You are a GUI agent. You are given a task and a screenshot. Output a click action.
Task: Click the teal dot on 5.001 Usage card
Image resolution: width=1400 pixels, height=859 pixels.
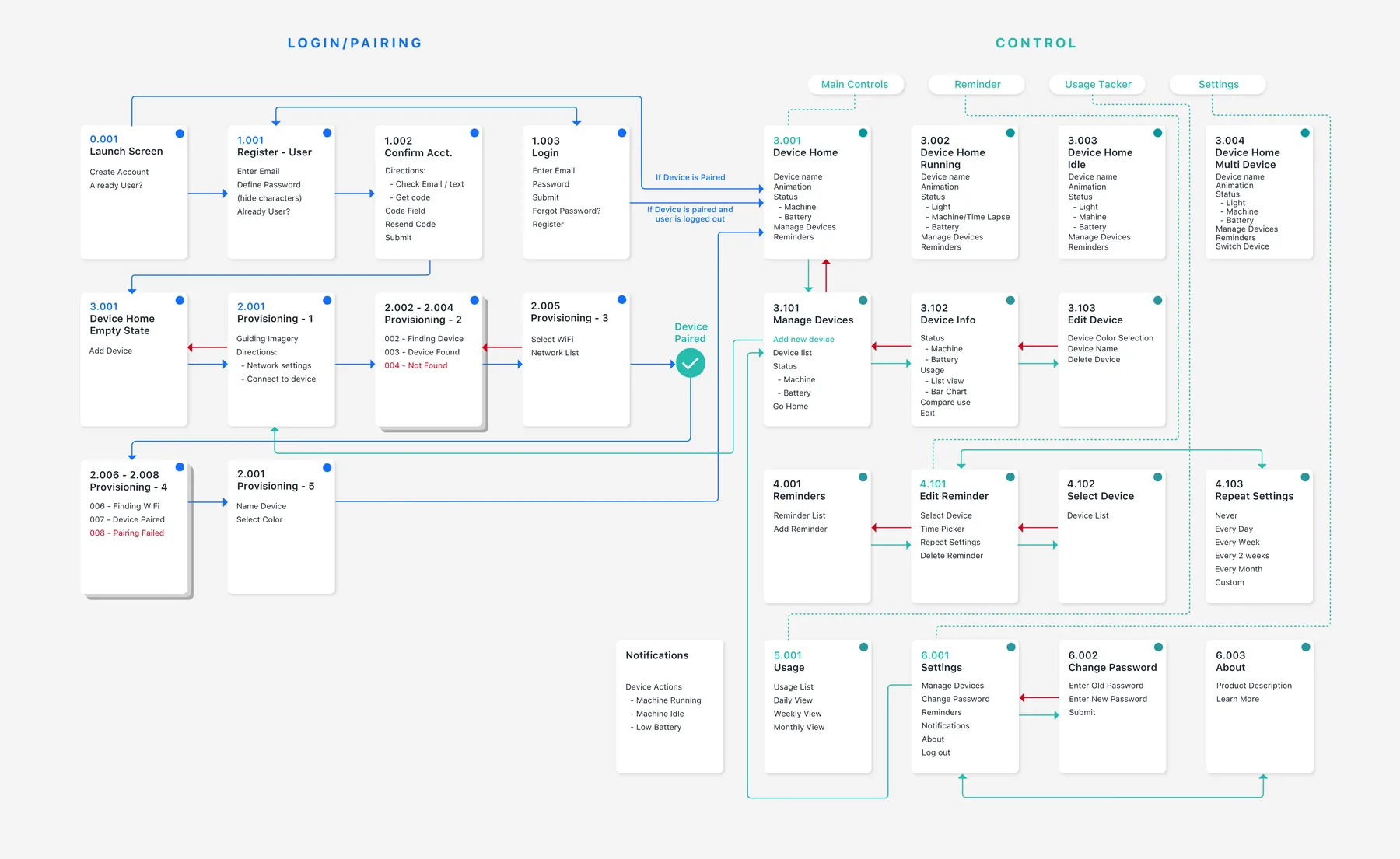pos(863,647)
